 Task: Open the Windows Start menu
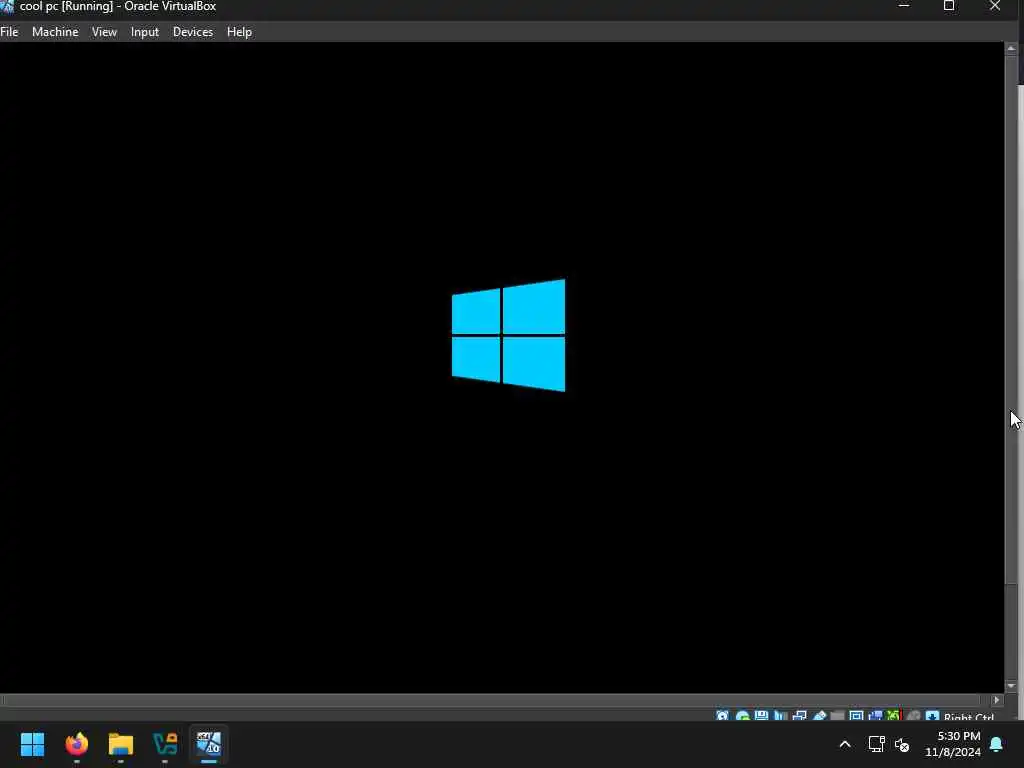coord(32,744)
